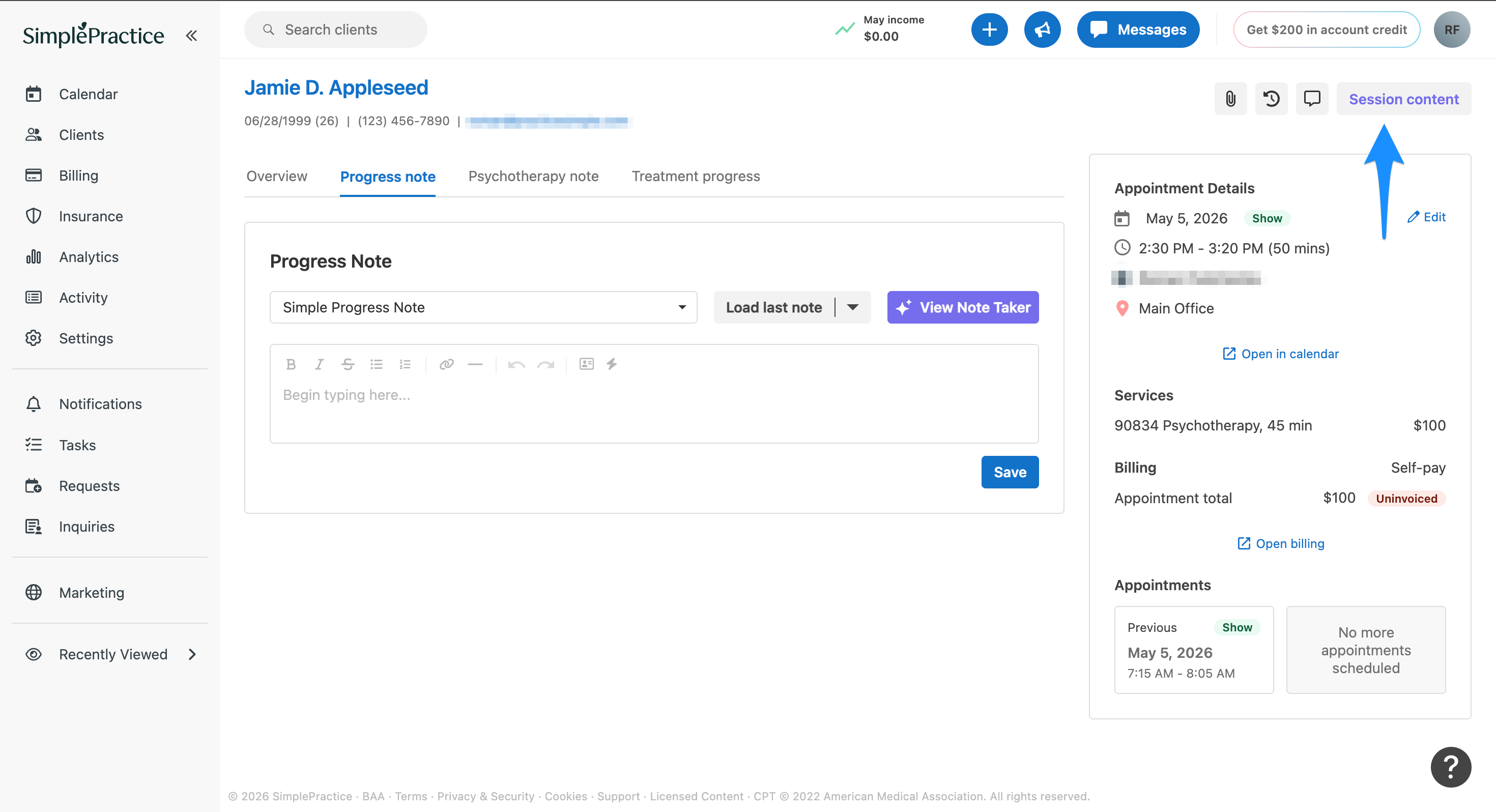Click the paperclip attachments icon
Image resolution: width=1496 pixels, height=812 pixels.
[1230, 99]
